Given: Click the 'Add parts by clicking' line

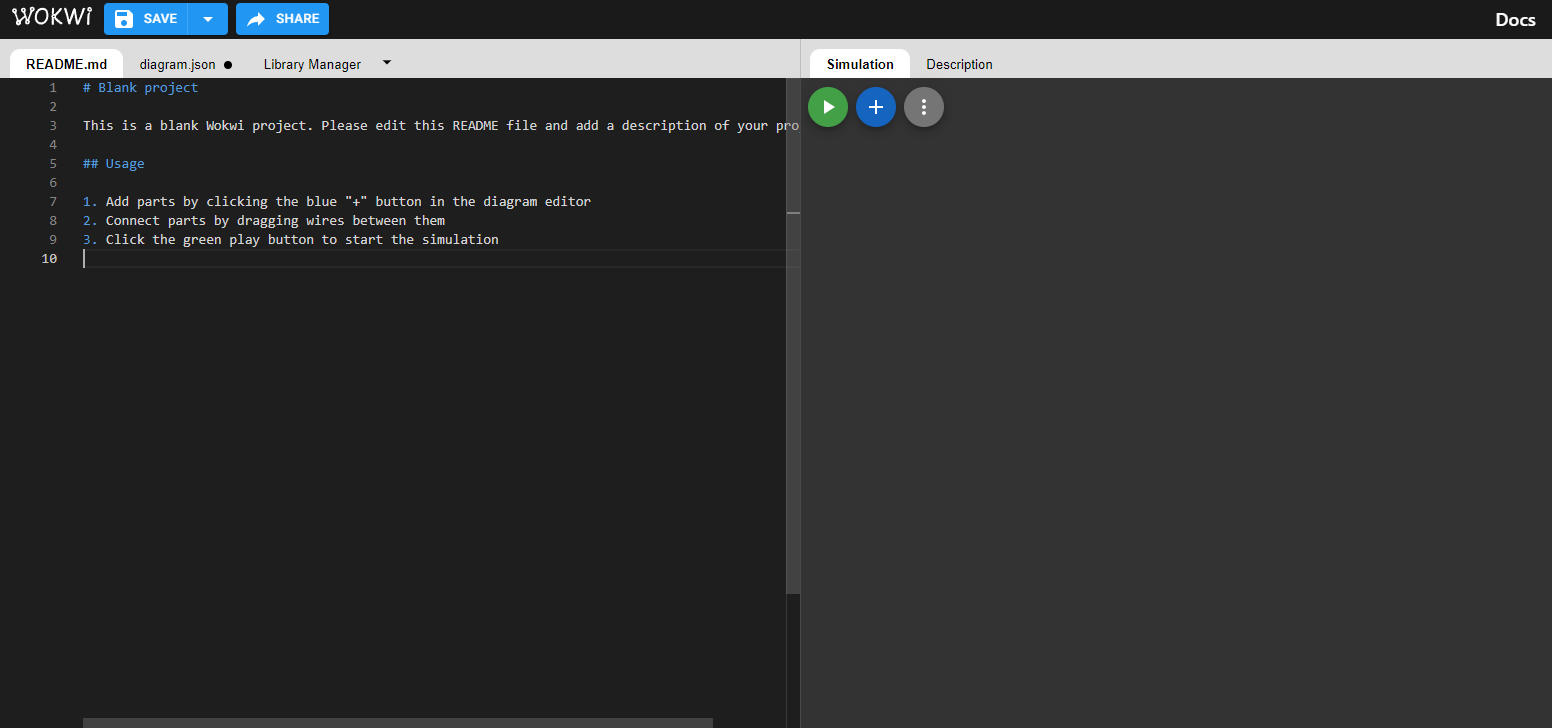Looking at the screenshot, I should [x=337, y=202].
